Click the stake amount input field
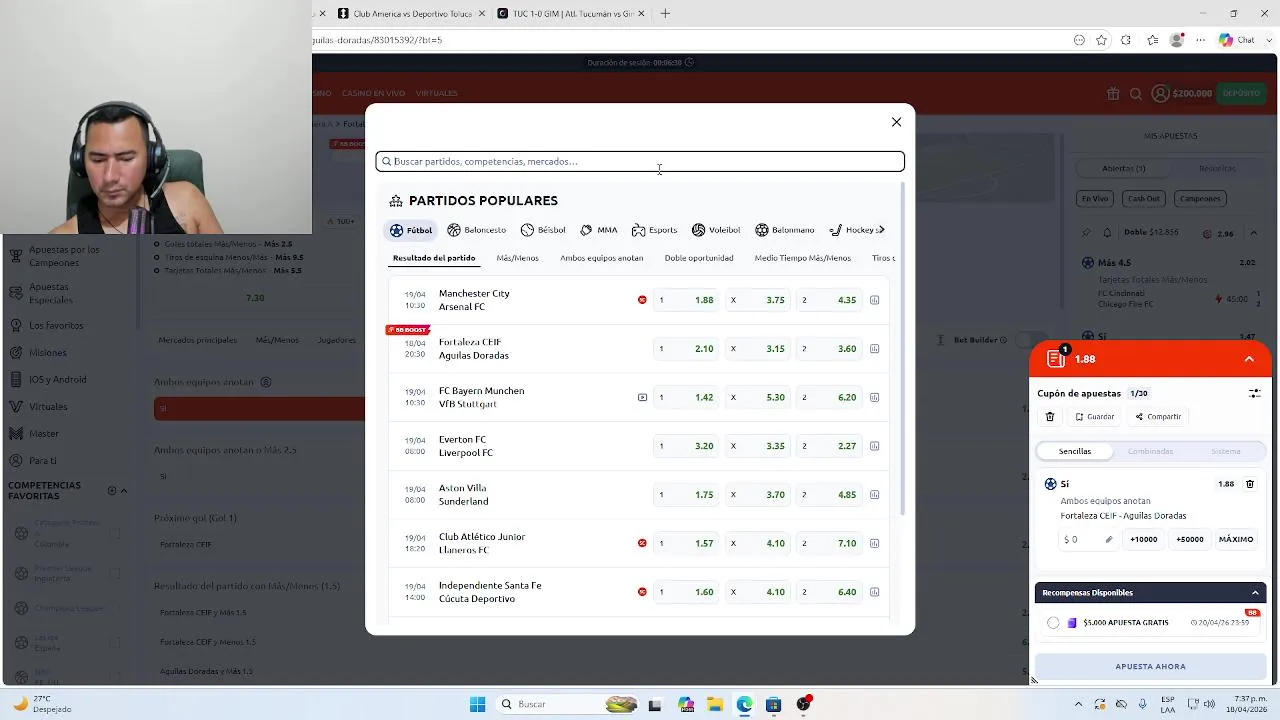 (x=1089, y=539)
